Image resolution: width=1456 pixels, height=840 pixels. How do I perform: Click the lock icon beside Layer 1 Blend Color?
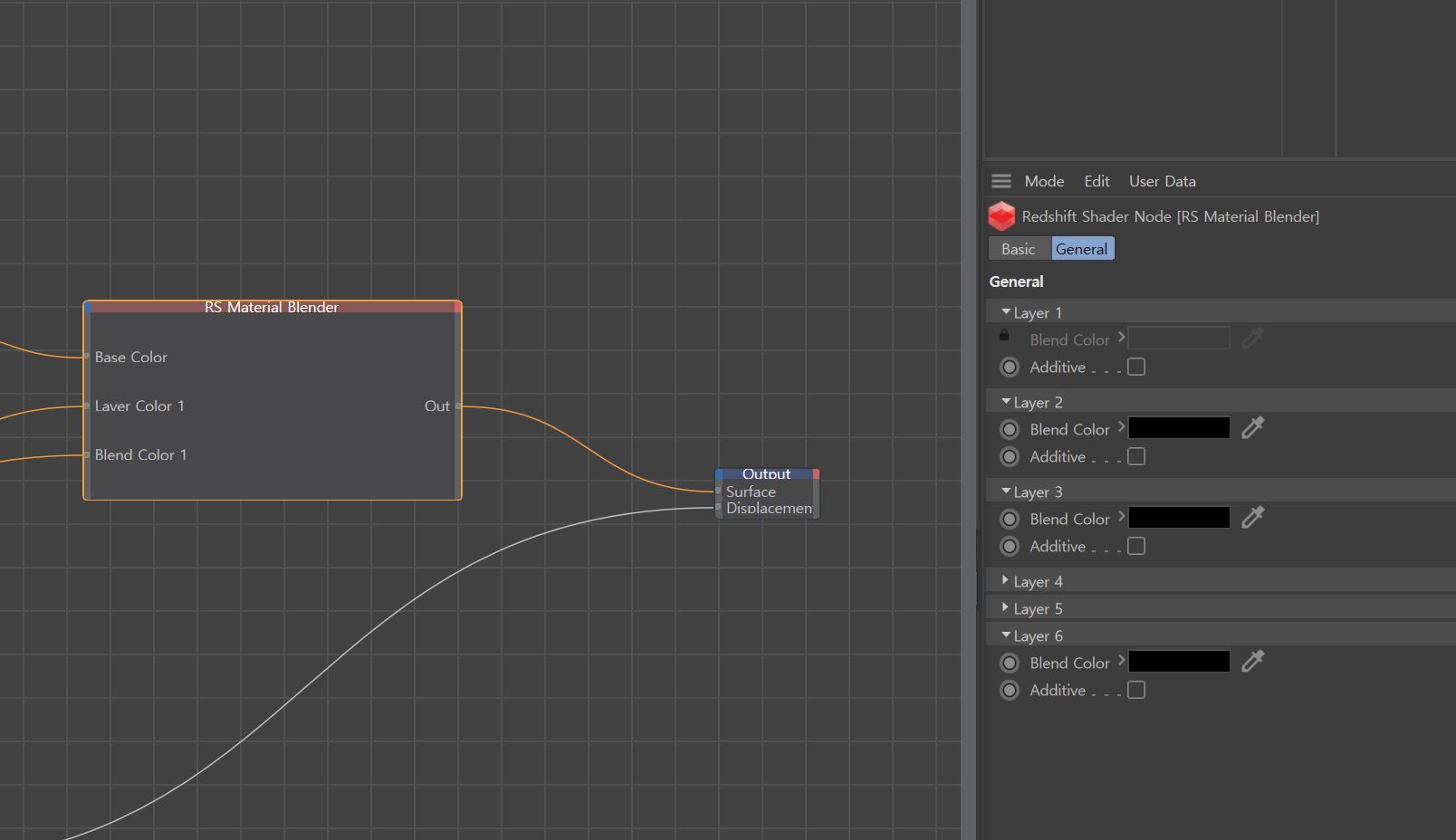click(1003, 335)
